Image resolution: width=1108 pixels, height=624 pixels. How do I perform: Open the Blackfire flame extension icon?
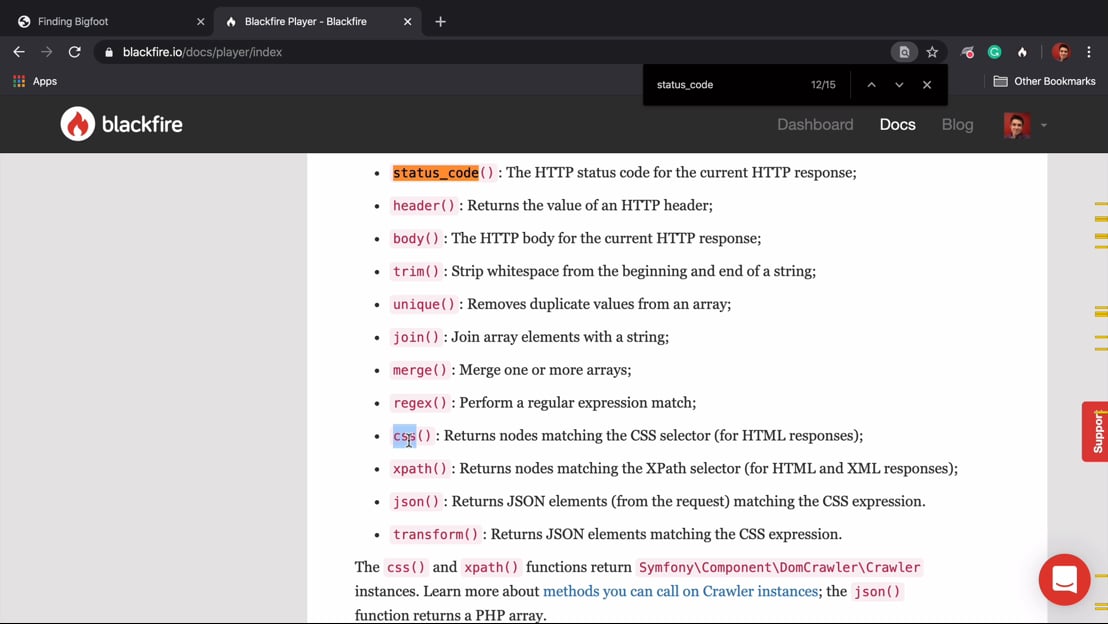[1022, 52]
